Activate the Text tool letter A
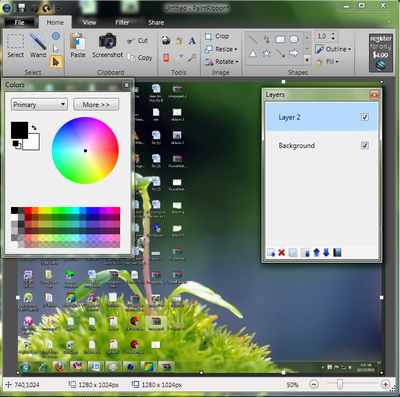400x397 pixels. pos(192,41)
